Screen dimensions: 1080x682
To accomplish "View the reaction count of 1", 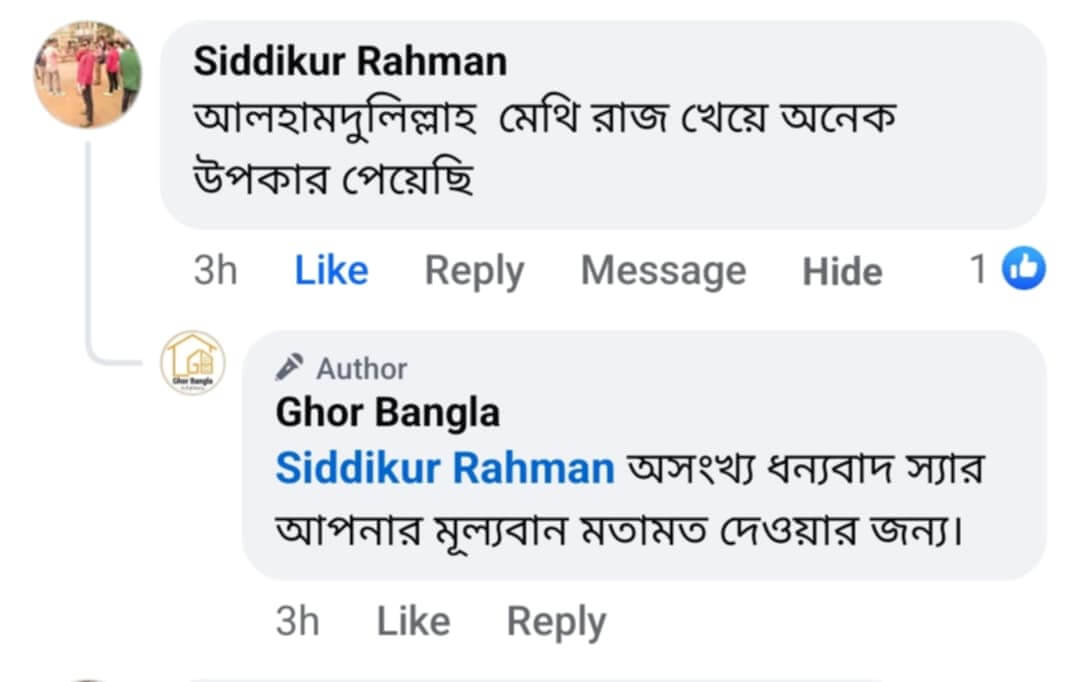I will tap(980, 269).
